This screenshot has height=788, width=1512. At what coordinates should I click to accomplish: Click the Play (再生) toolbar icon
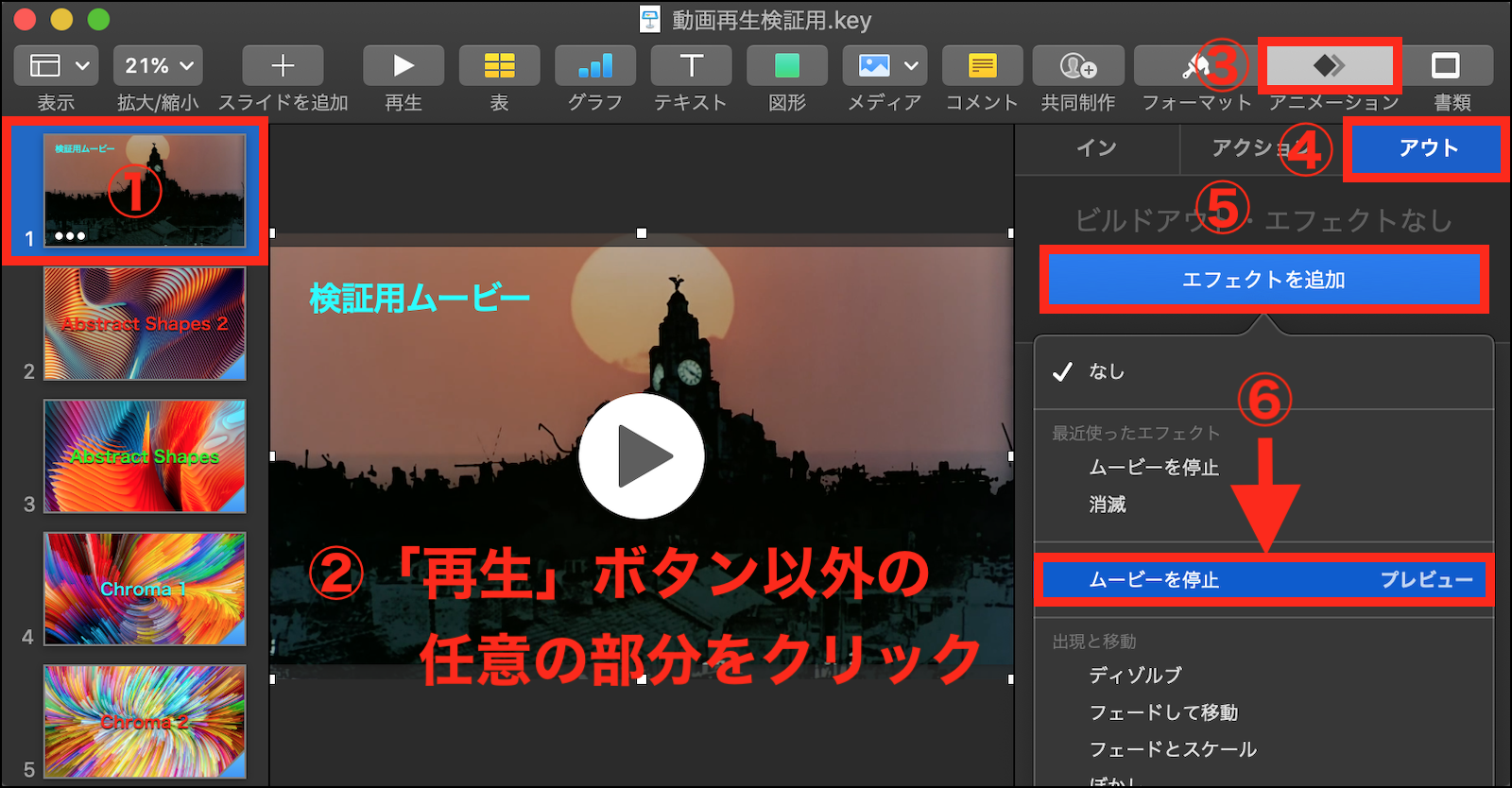[x=404, y=65]
